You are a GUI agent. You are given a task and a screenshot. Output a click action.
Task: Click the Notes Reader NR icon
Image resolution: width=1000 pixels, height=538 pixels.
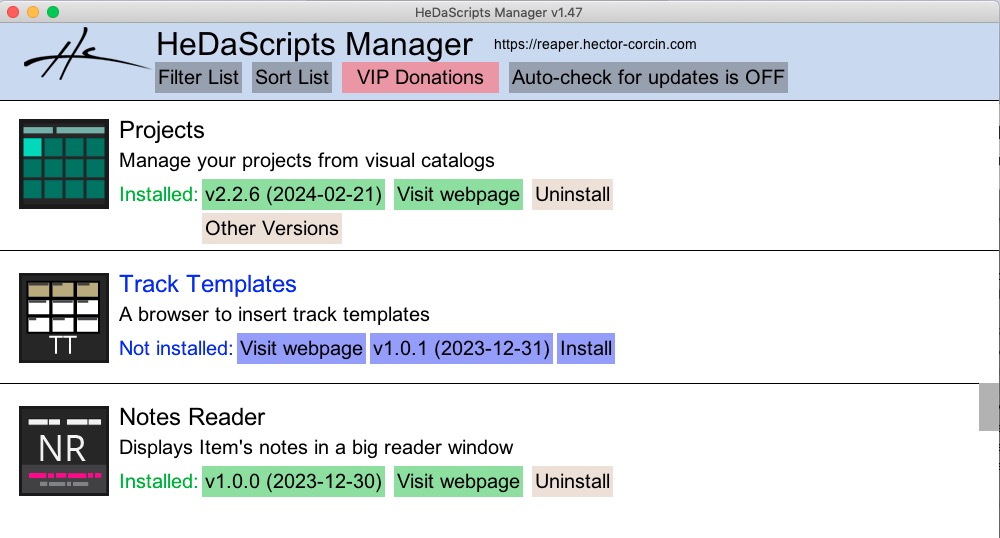(64, 451)
